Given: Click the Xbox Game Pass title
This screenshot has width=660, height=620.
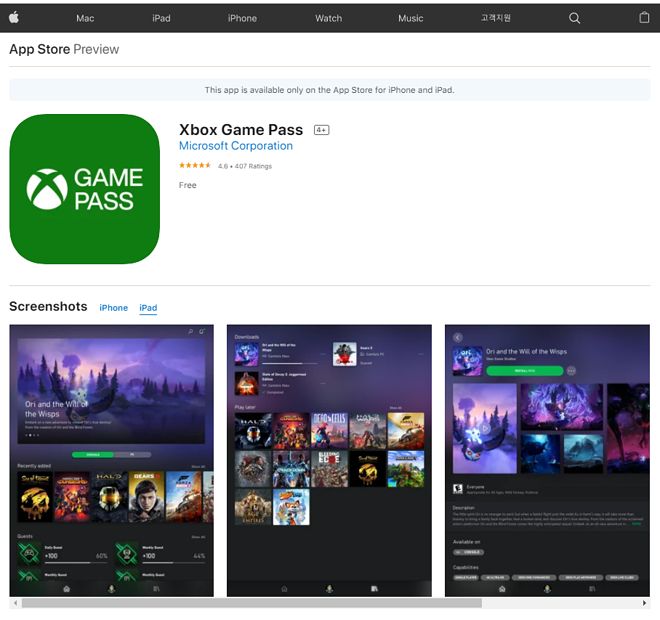Looking at the screenshot, I should 241,130.
